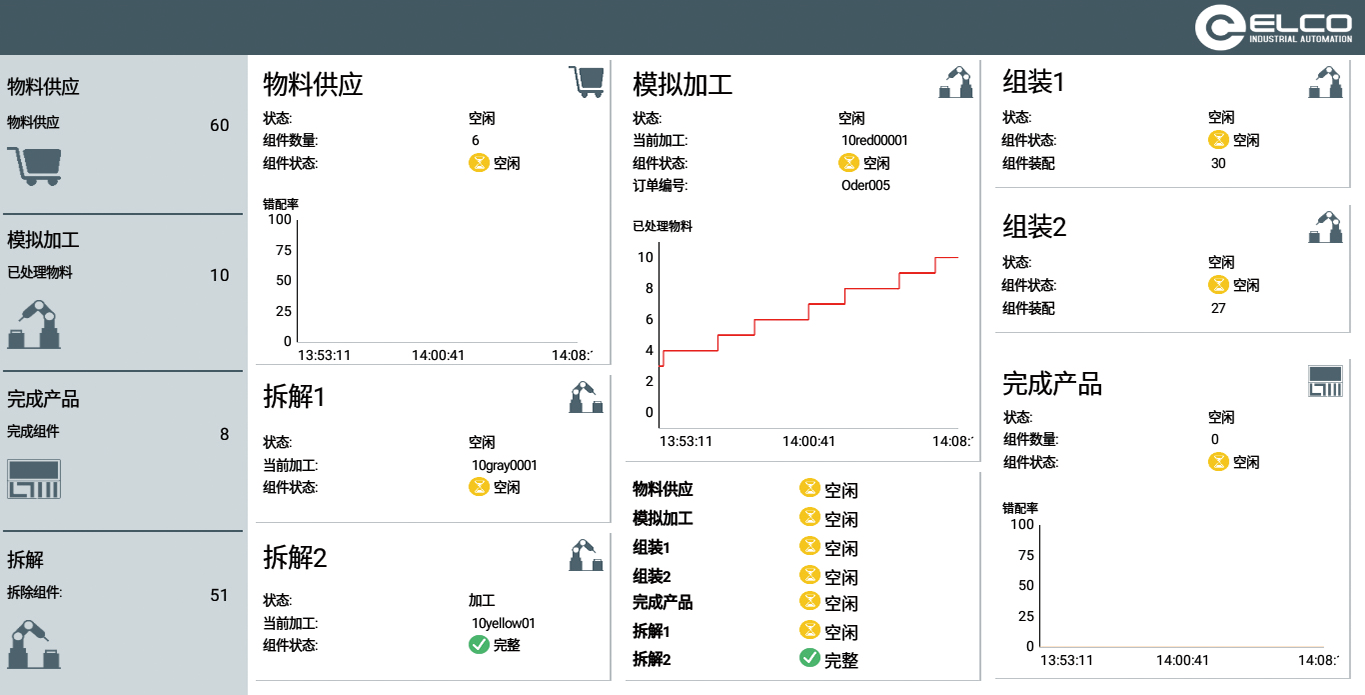The image size is (1365, 695).
Task: Click cart icon in 物料供应 panel header
Action: pyautogui.click(x=586, y=82)
